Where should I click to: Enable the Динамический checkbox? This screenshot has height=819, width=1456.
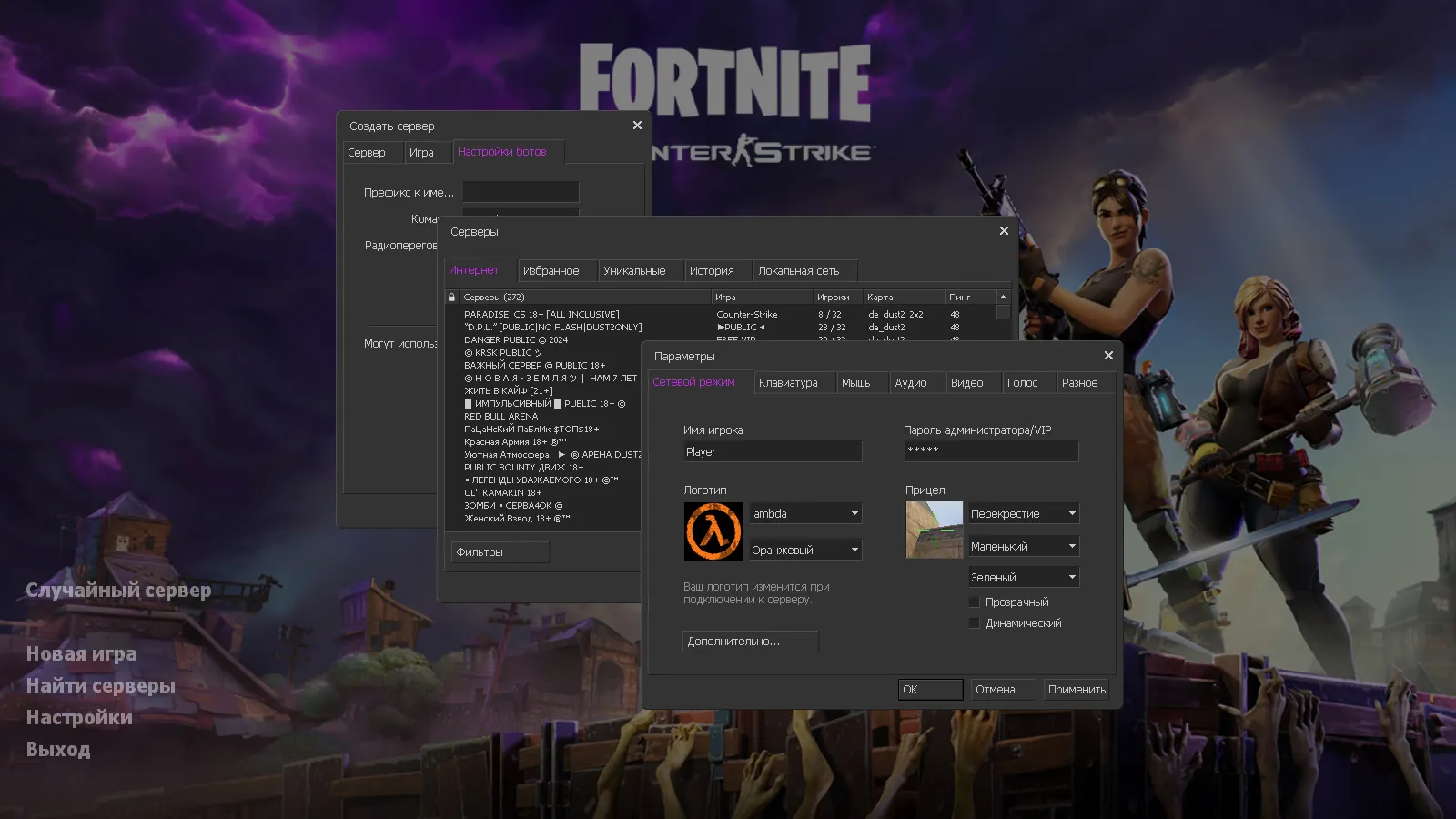tap(974, 622)
